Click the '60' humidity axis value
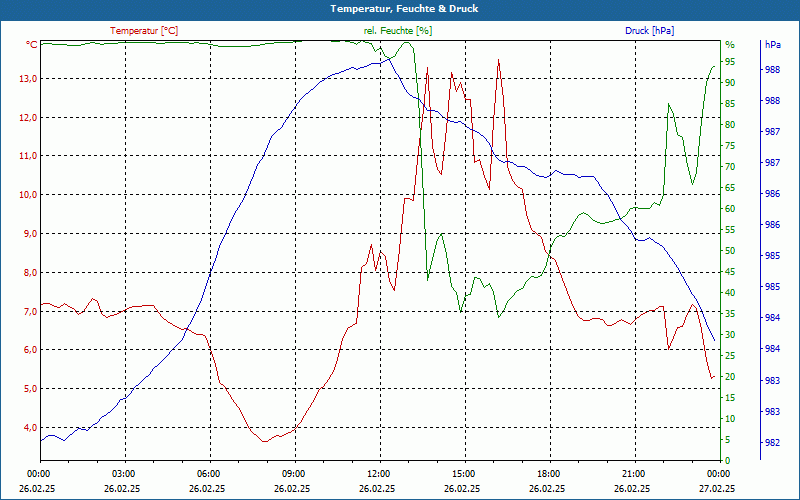 point(730,209)
